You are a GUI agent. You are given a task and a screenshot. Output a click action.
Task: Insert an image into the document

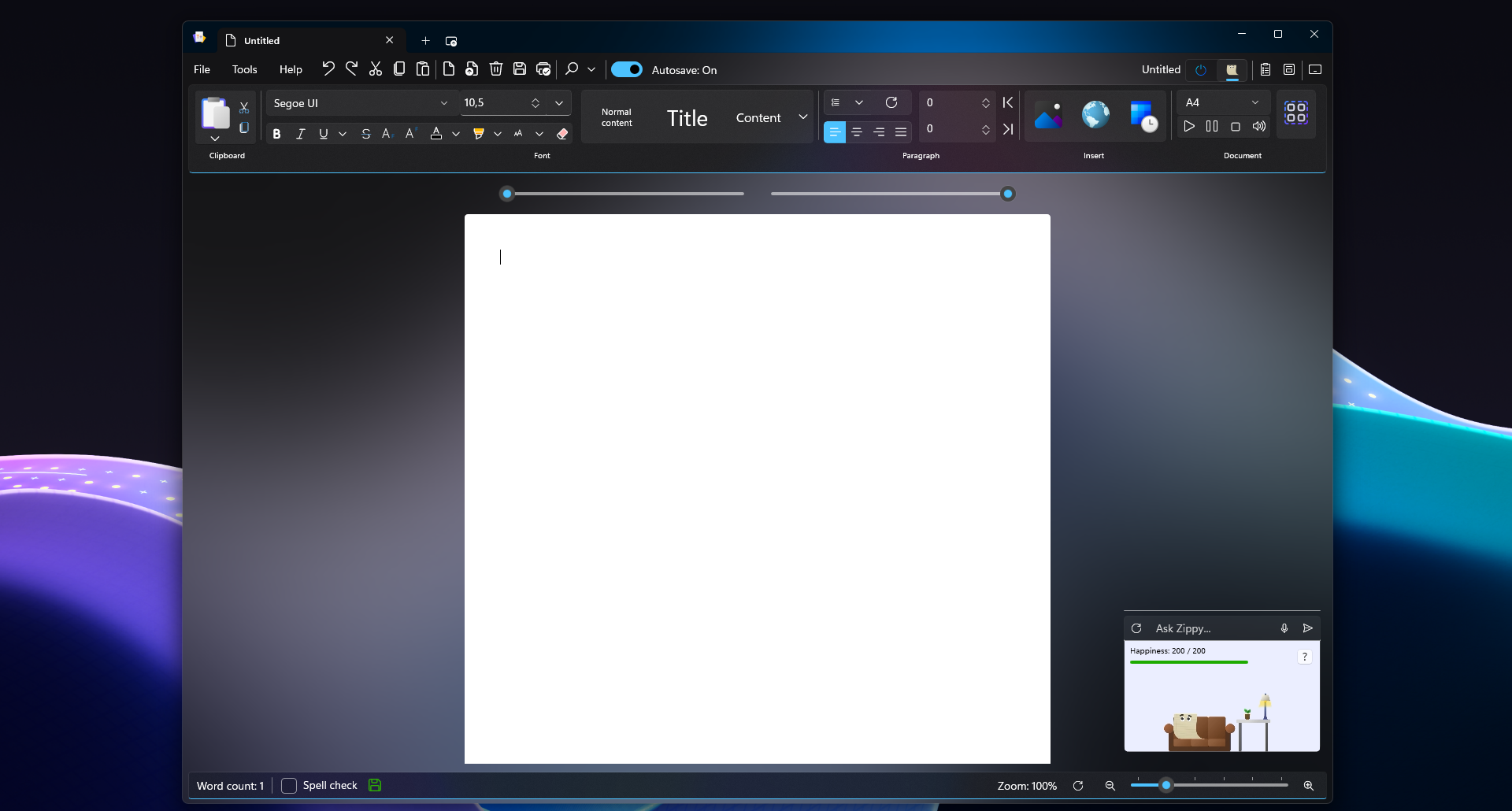(x=1050, y=116)
